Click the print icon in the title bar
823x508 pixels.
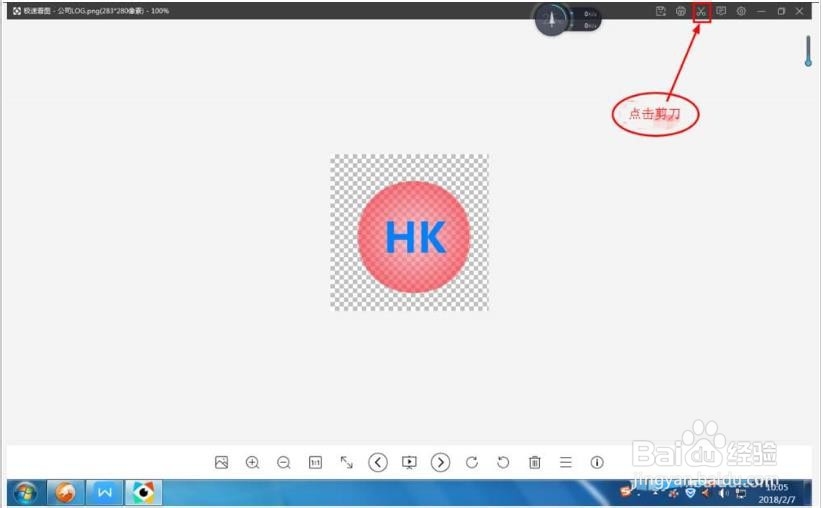pyautogui.click(x=681, y=11)
